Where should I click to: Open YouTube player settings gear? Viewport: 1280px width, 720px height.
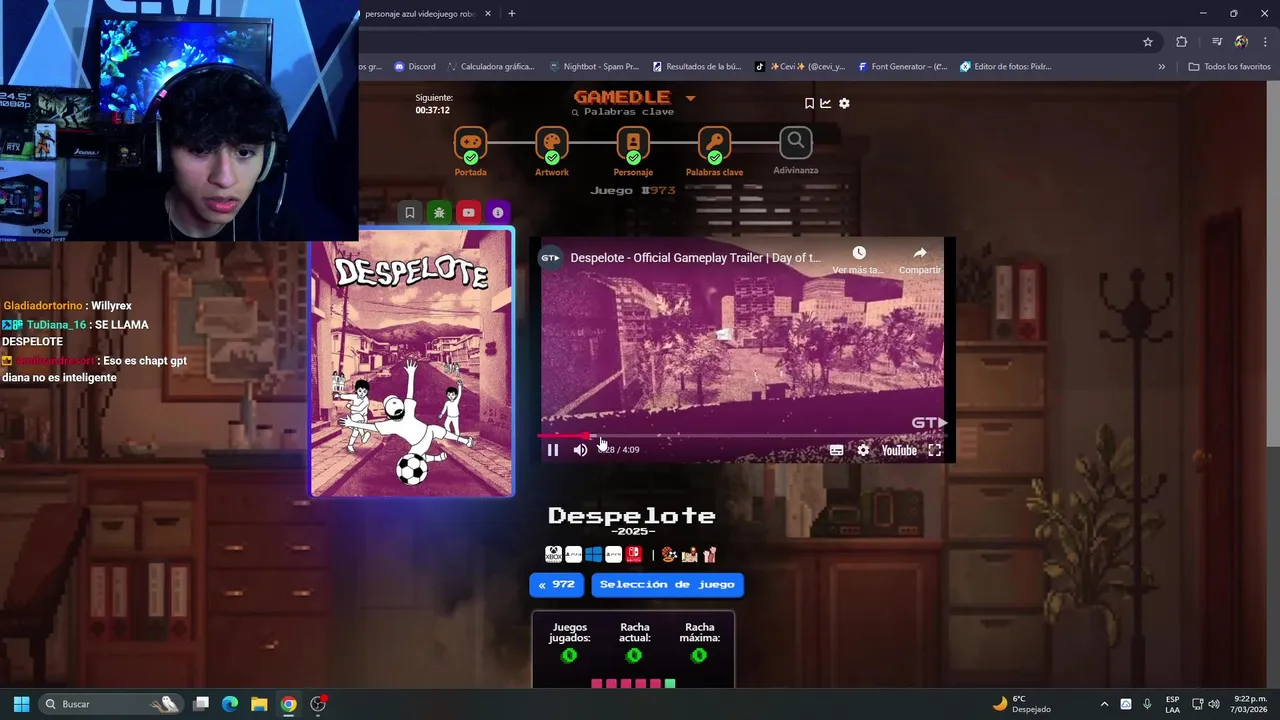click(863, 450)
